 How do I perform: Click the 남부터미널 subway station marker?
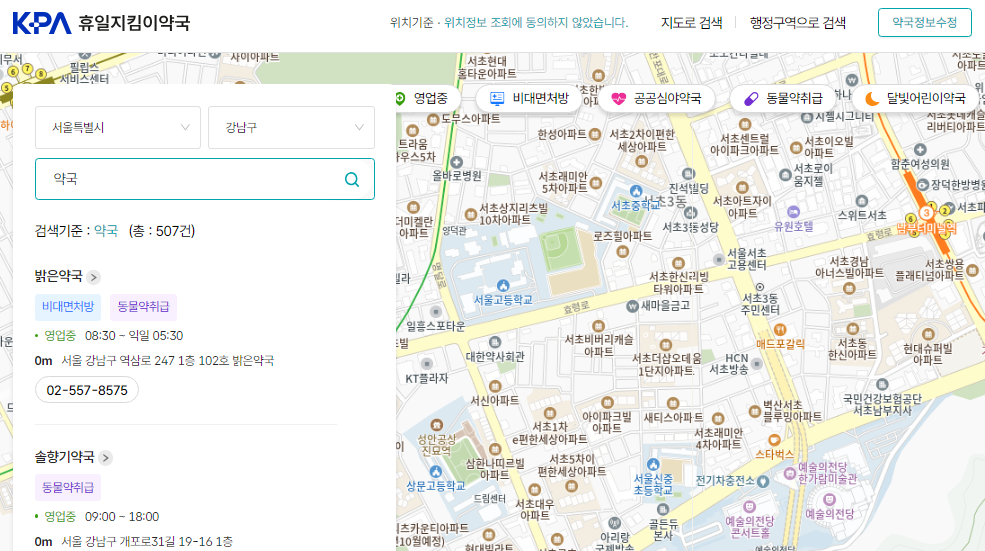(x=926, y=213)
